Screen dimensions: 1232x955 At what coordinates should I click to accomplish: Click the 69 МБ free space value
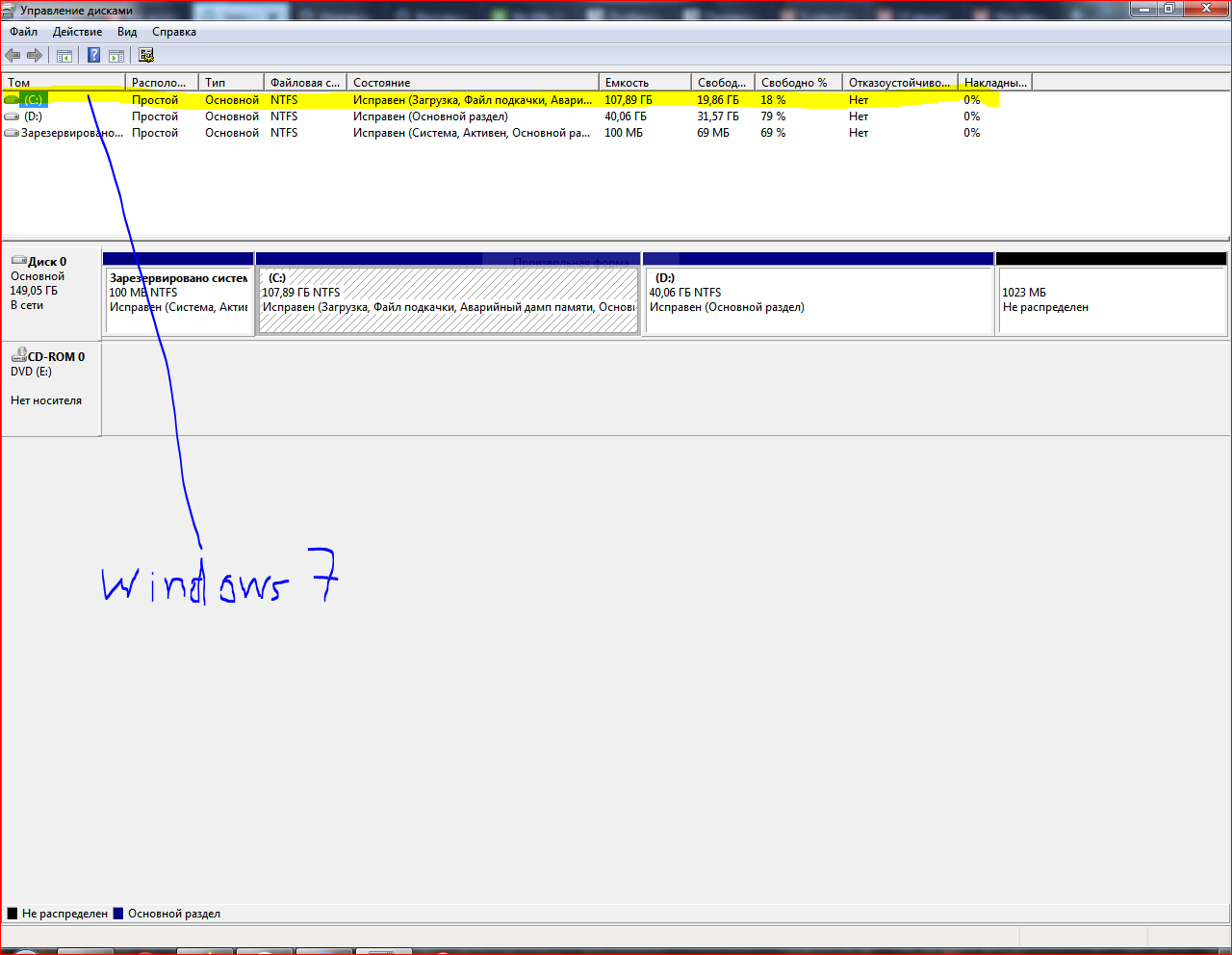point(713,133)
